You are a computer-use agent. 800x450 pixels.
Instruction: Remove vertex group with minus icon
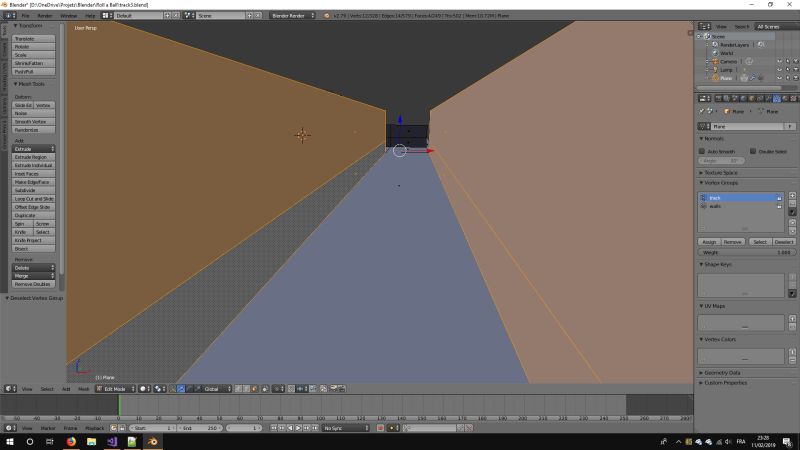(792, 203)
